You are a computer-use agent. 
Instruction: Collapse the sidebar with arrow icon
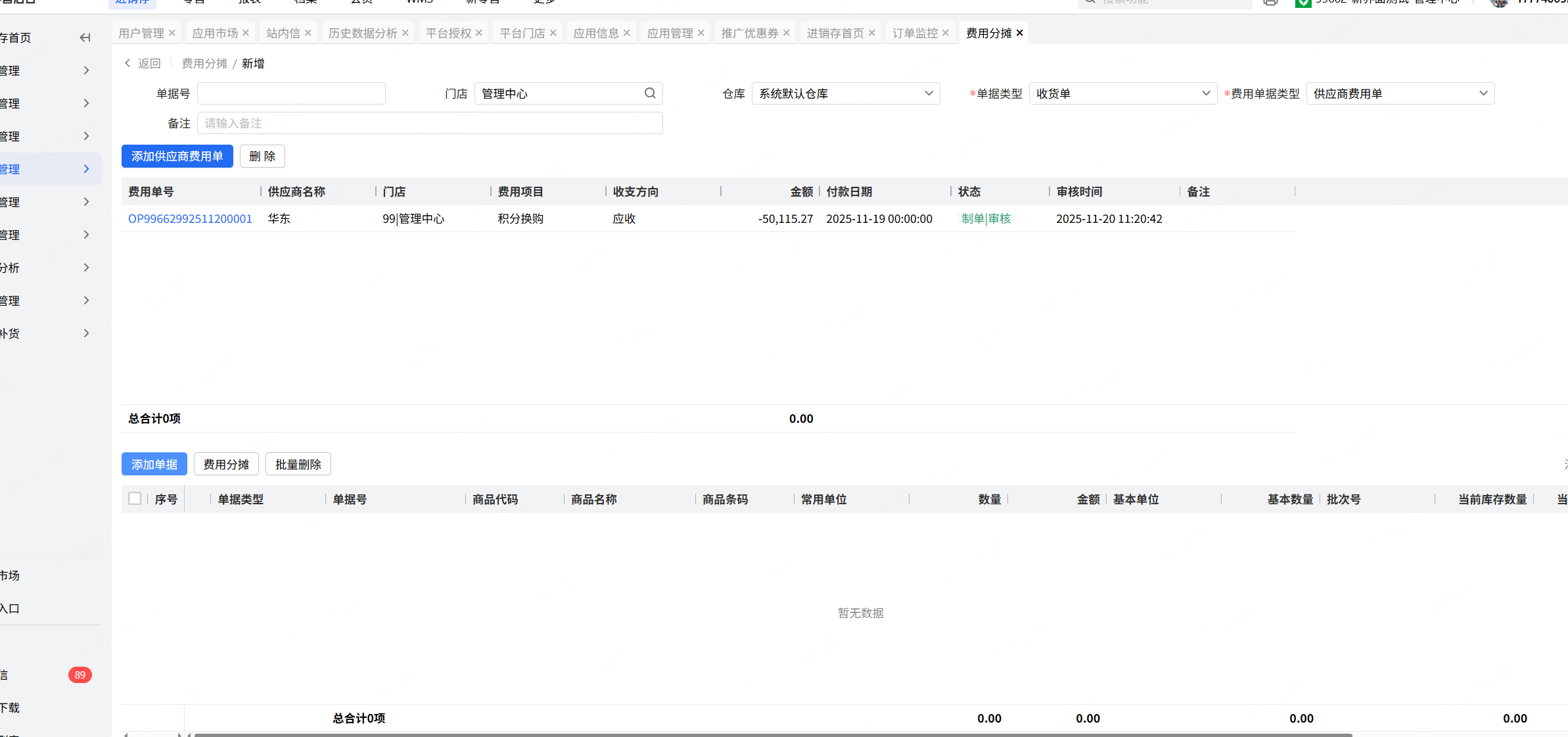[x=85, y=37]
